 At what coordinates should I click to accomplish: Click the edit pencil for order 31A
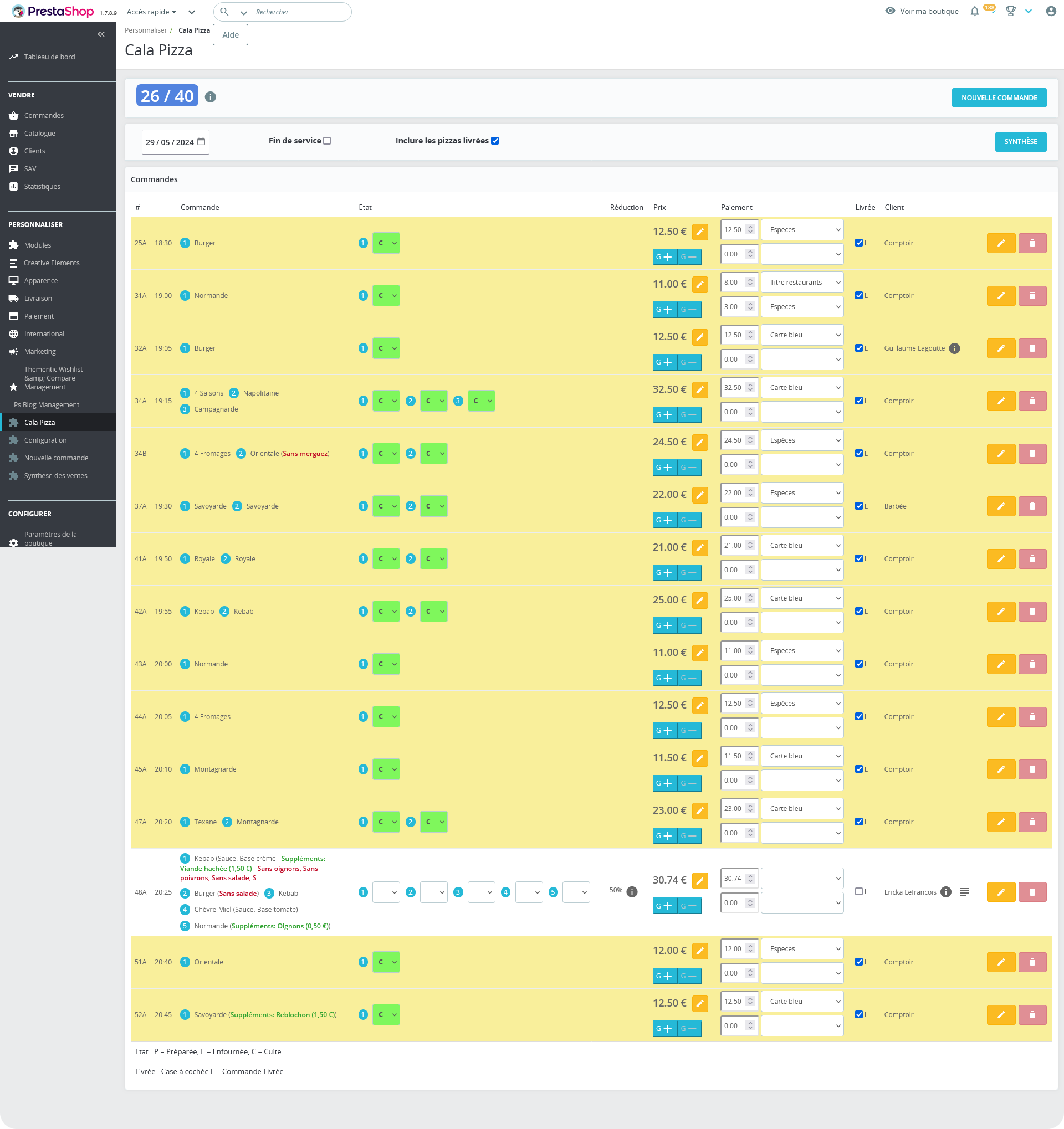(x=1001, y=296)
